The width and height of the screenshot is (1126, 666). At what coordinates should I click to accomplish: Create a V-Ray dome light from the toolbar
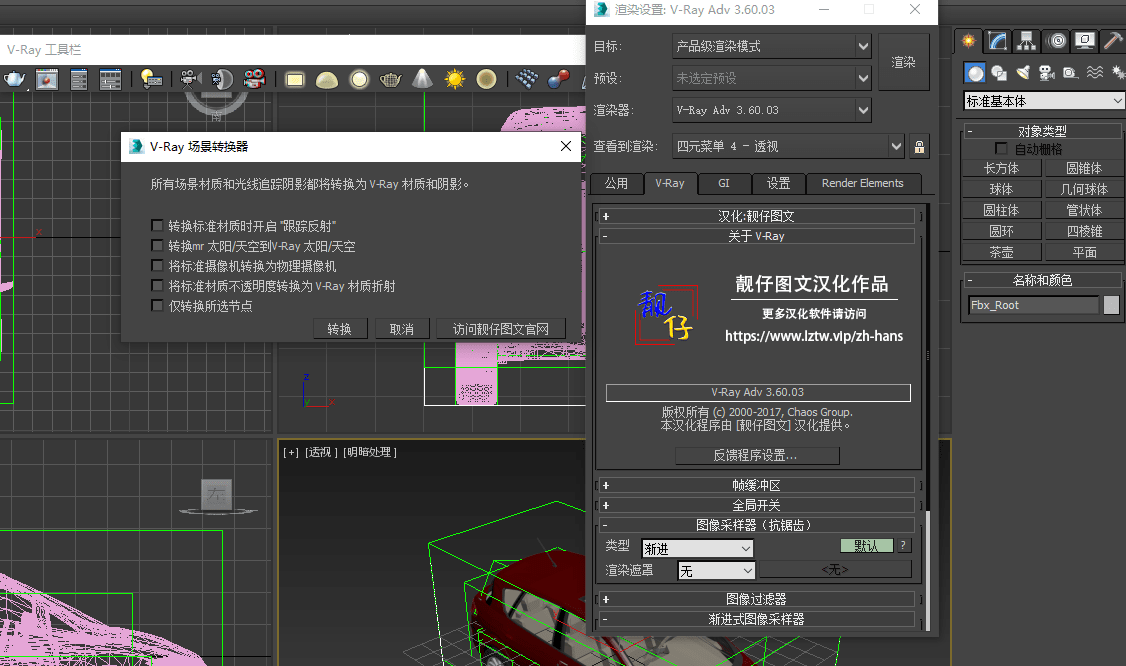click(327, 79)
